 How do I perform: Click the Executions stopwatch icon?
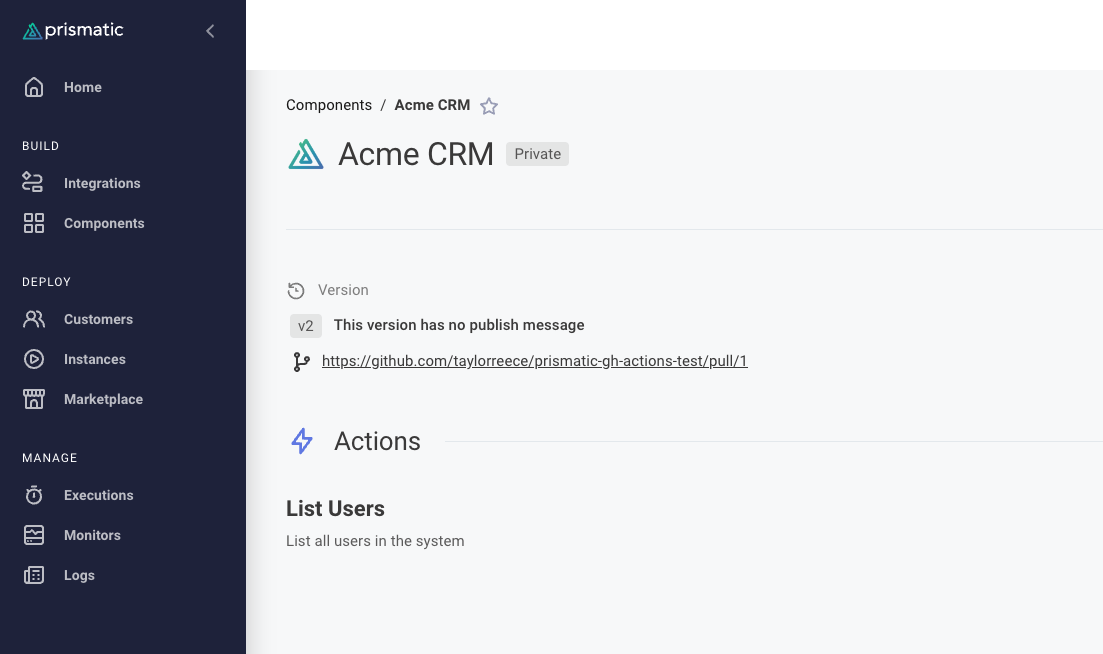tap(34, 495)
